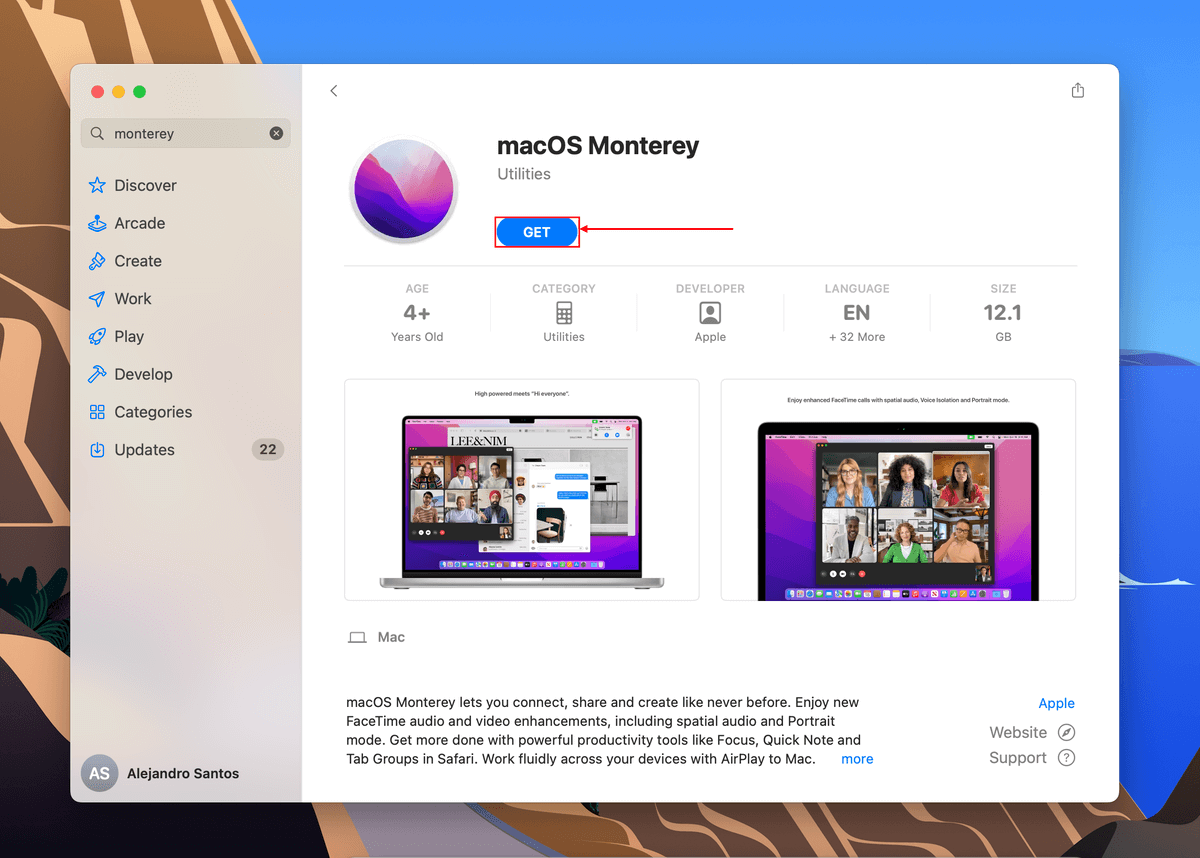Click the Create brush icon
The width and height of the screenshot is (1200, 858).
(x=97, y=261)
